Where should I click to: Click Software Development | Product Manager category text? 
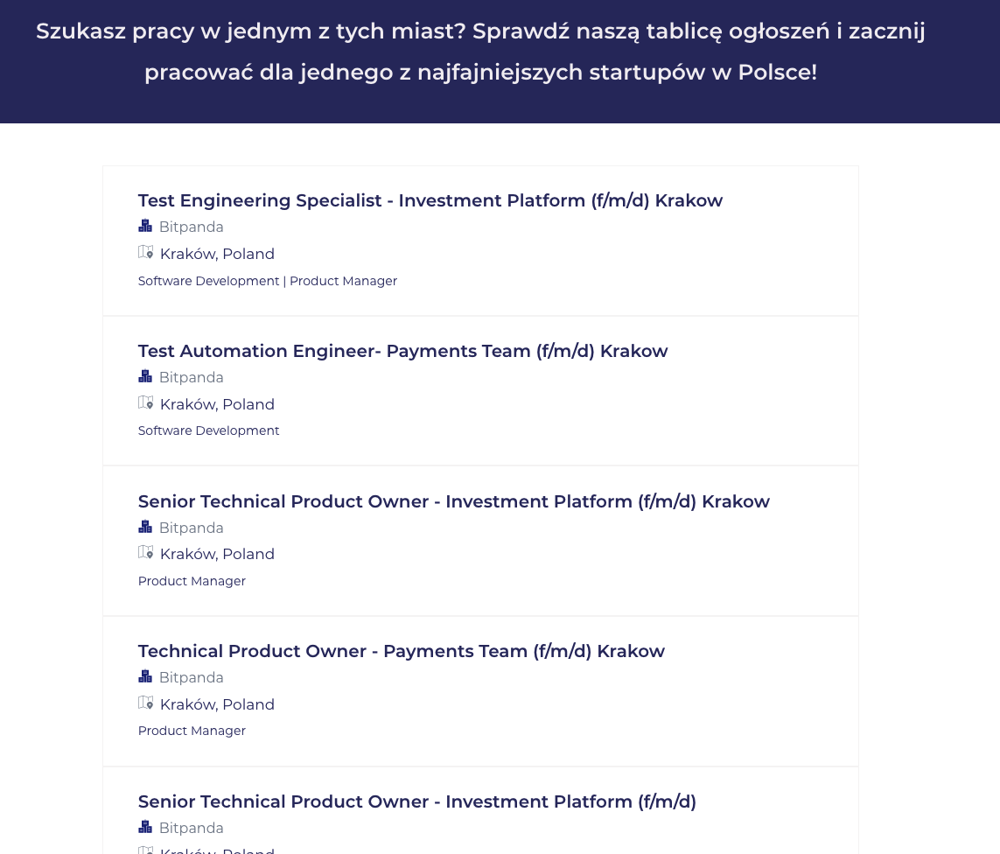[x=267, y=281]
